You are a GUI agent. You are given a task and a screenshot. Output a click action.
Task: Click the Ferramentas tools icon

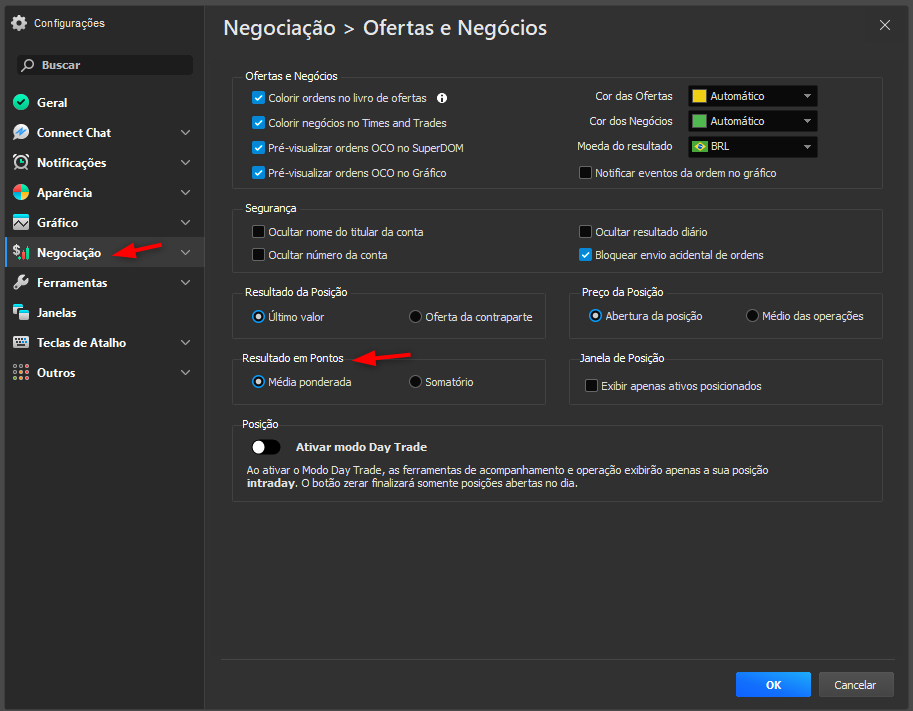click(22, 282)
